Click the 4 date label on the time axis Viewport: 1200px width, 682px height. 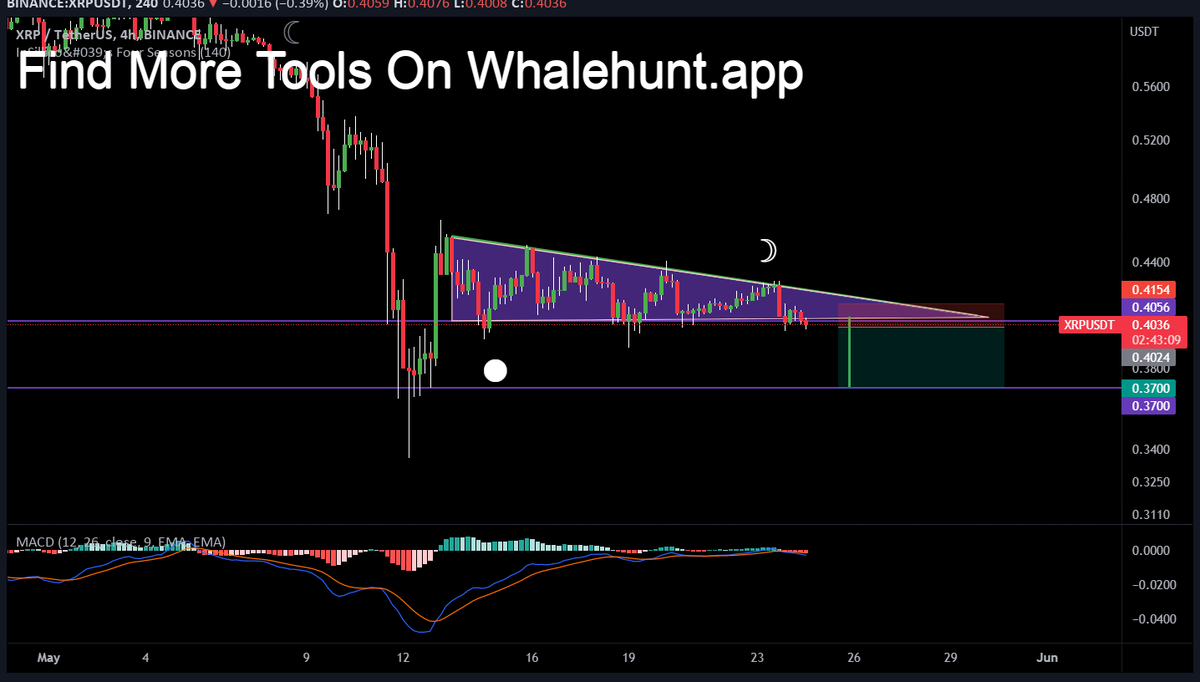(146, 658)
